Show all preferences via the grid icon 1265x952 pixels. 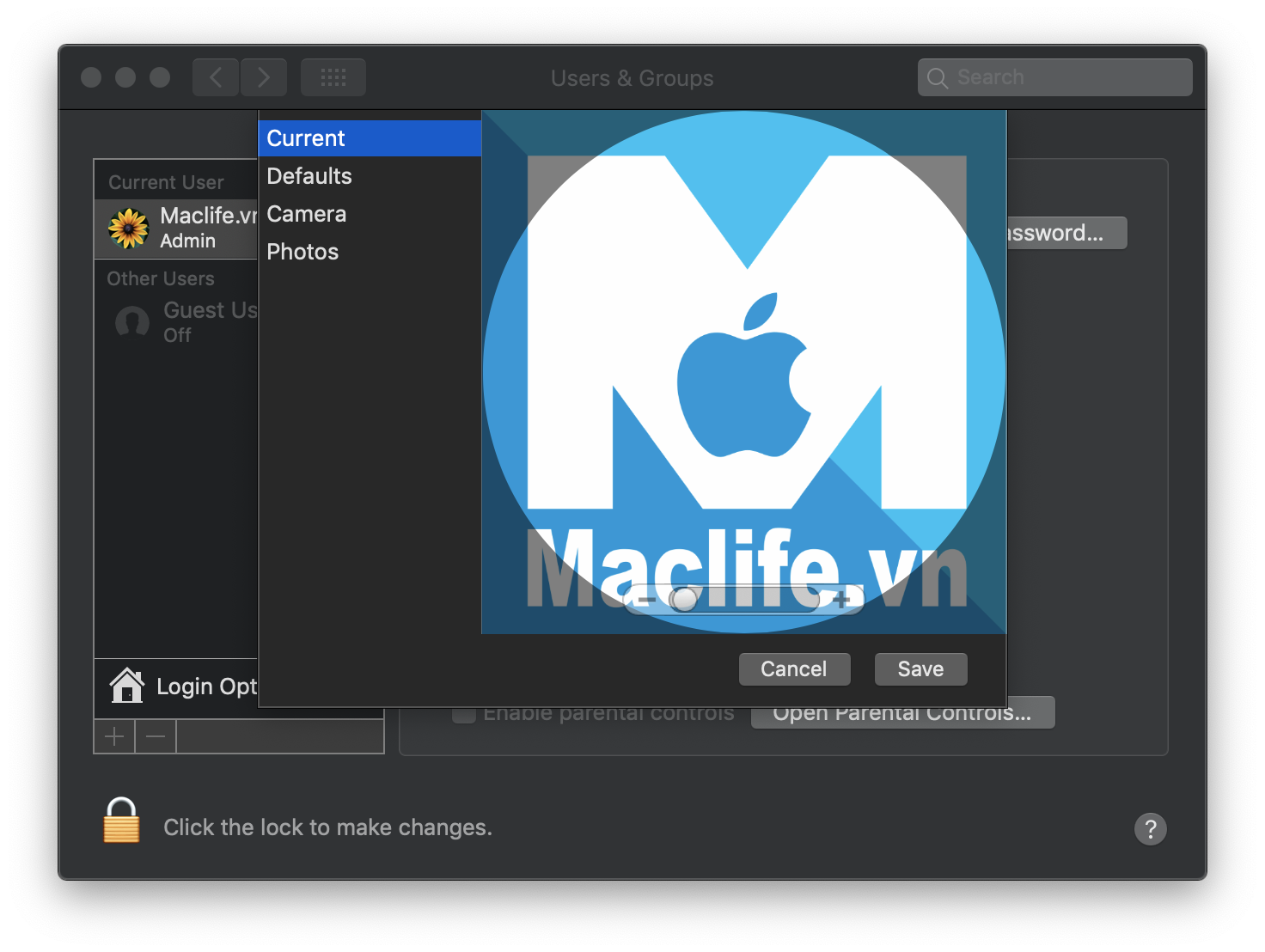click(333, 76)
